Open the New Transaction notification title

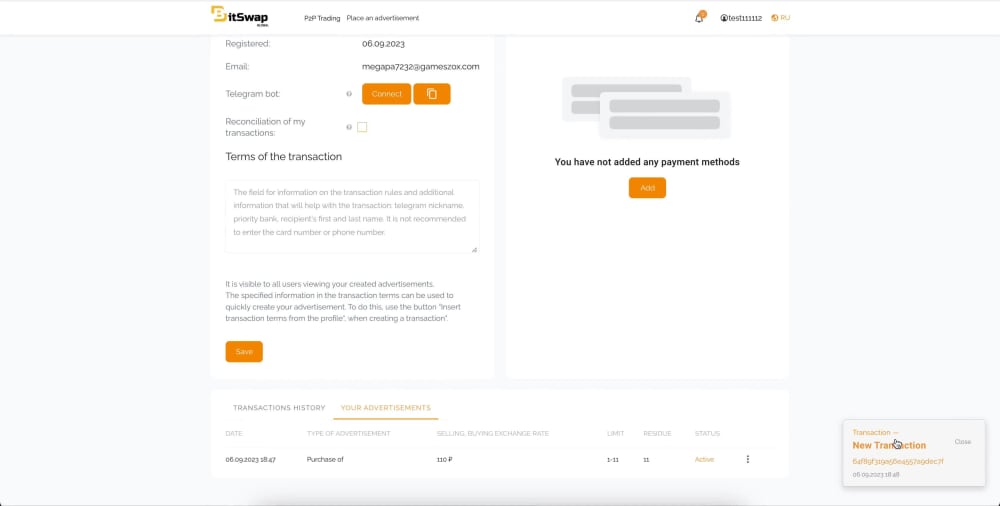(889, 445)
